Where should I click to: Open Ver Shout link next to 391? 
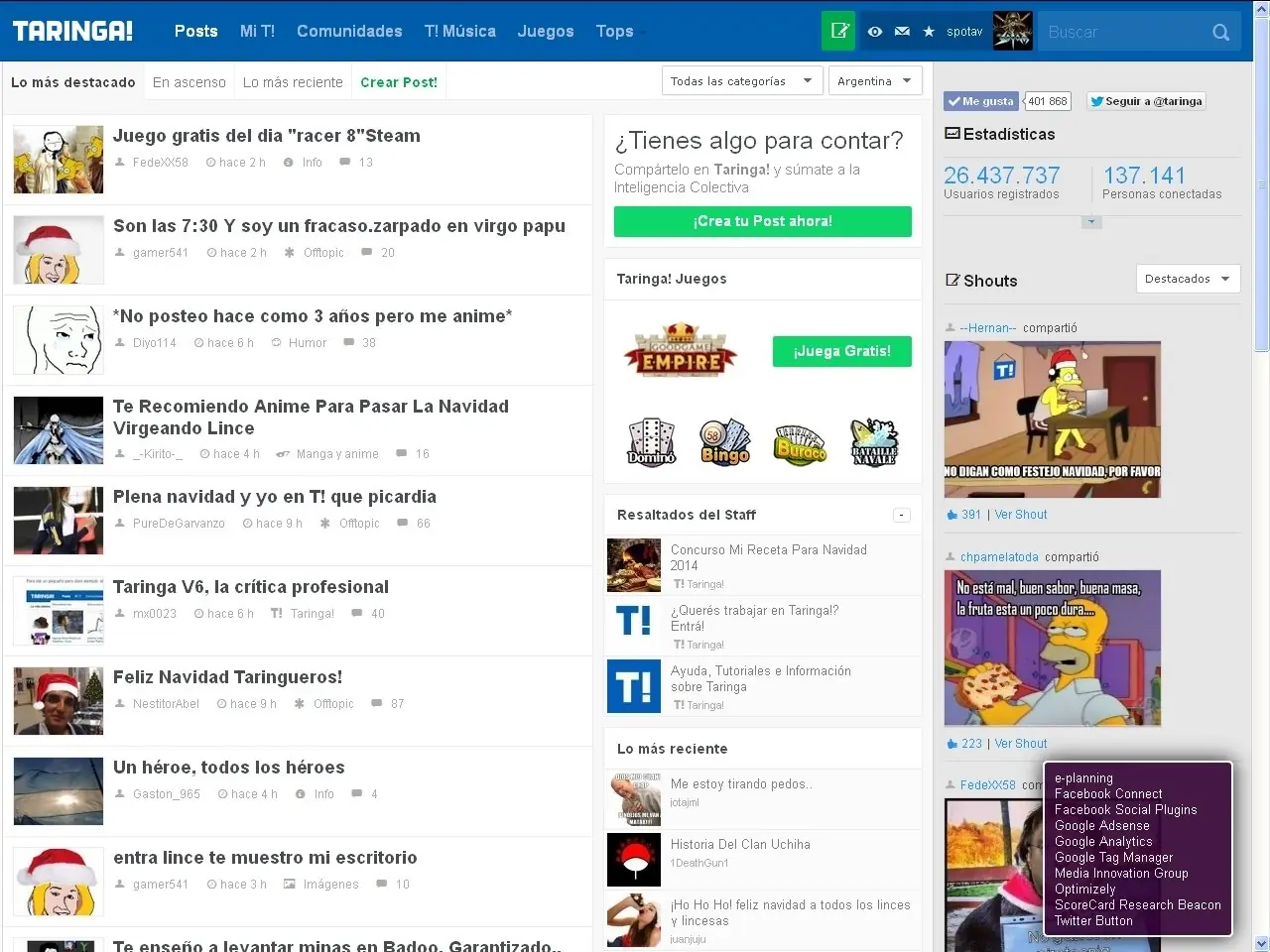[1021, 515]
